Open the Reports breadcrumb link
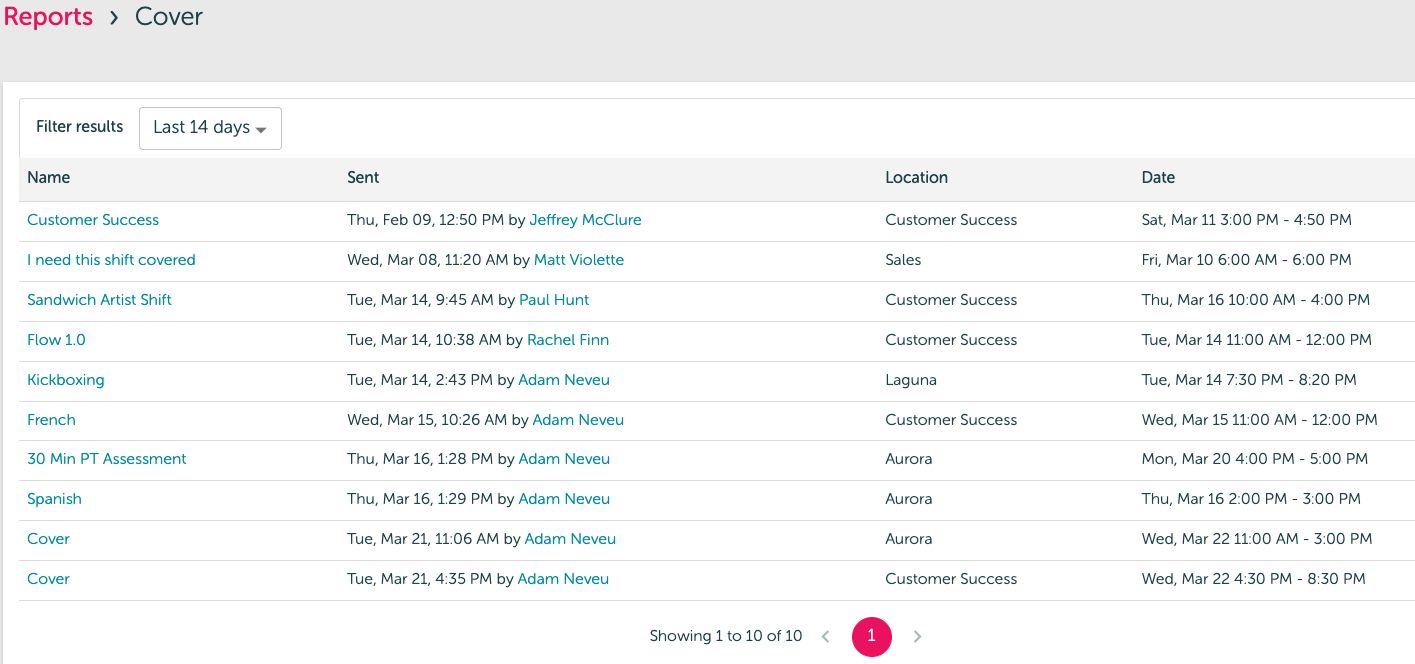Image resolution: width=1415 pixels, height=664 pixels. [x=48, y=17]
